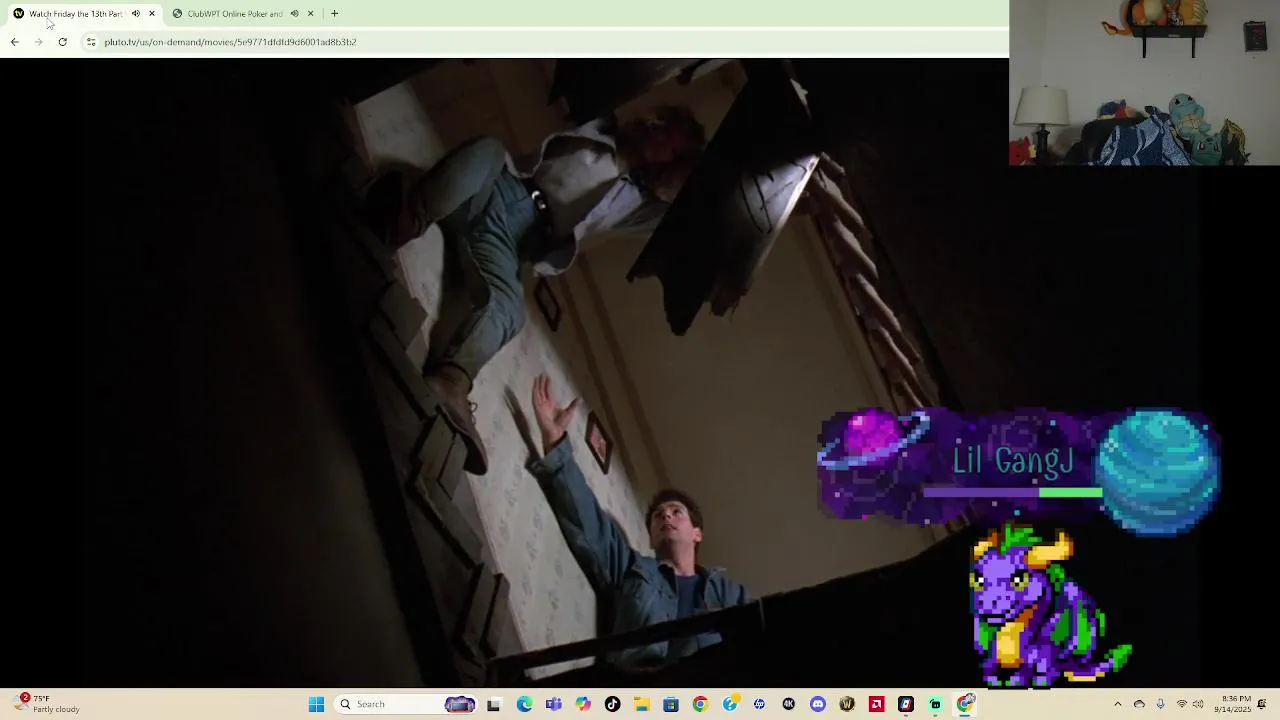1280x720 pixels.
Task: Open the 4K app on the taskbar
Action: coord(789,704)
